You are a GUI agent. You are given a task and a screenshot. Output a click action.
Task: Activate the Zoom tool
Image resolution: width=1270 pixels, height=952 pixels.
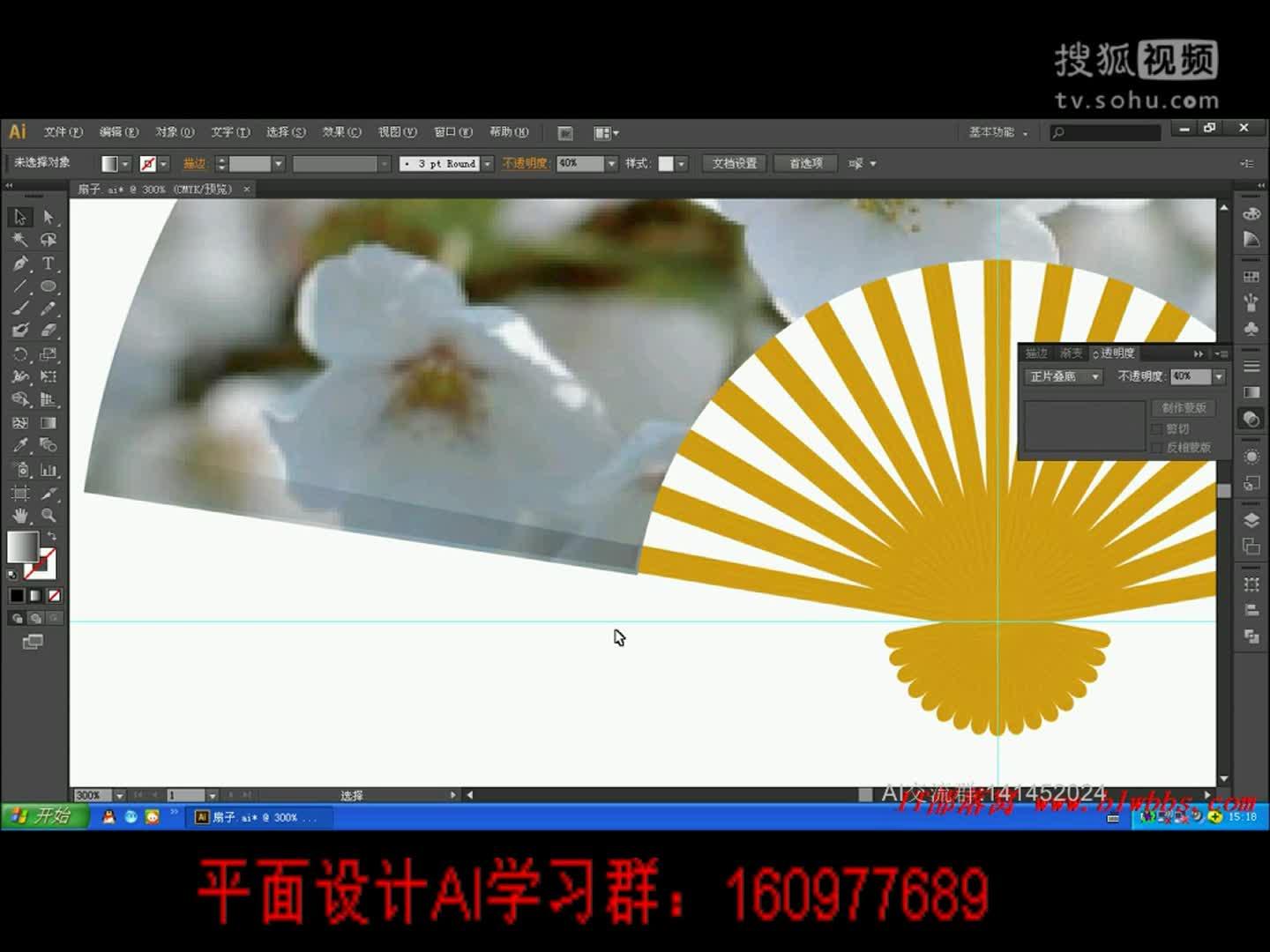[x=49, y=516]
